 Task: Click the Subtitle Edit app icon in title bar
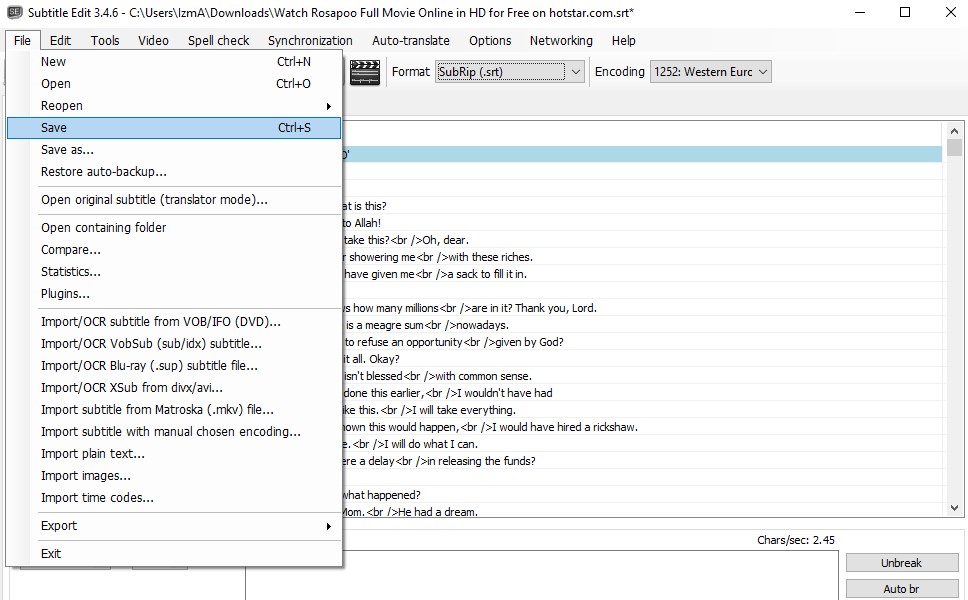click(14, 13)
